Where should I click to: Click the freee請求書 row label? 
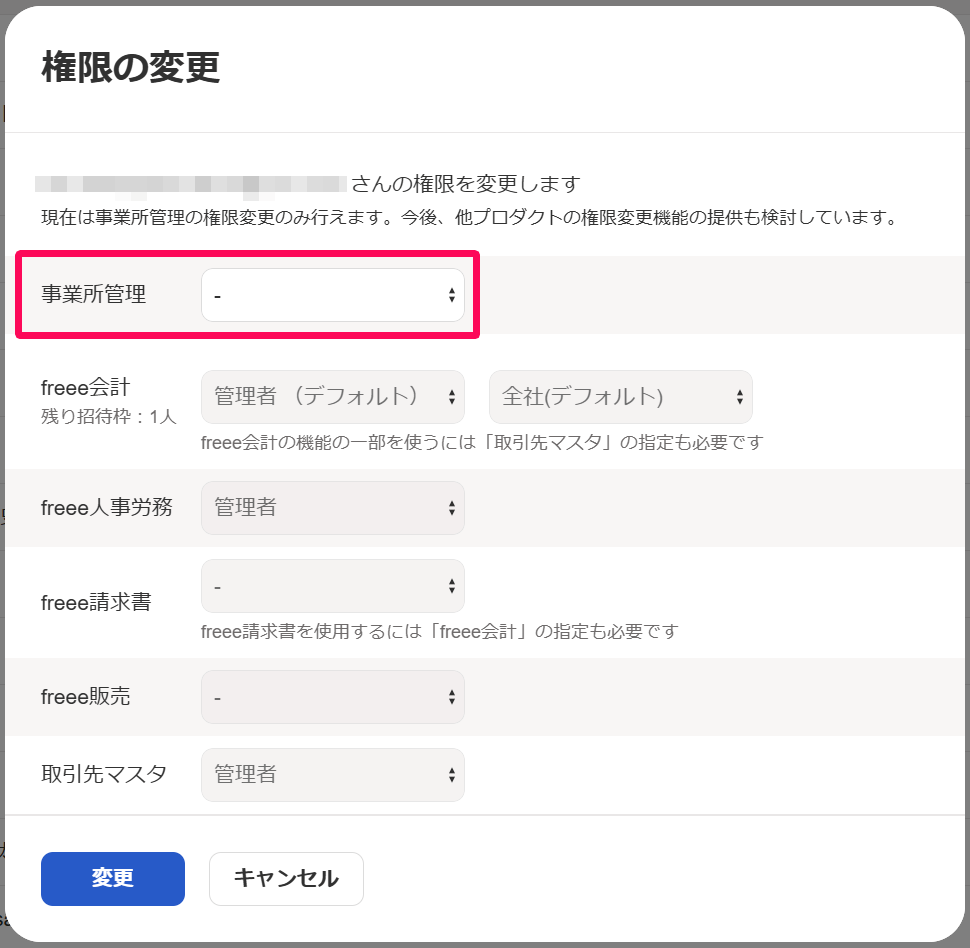click(96, 602)
